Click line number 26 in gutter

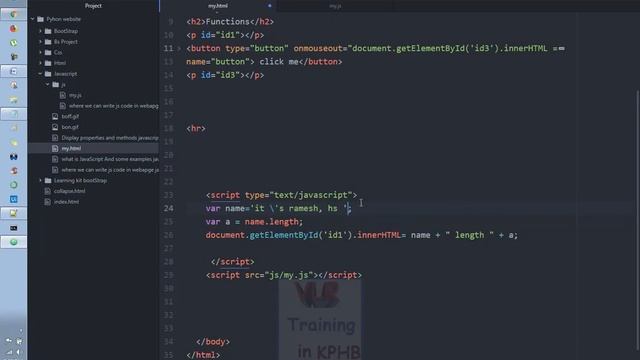tap(169, 235)
